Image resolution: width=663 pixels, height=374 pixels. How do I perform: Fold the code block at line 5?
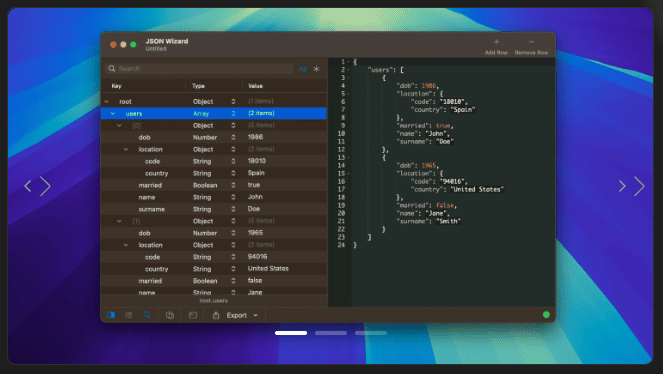coord(348,94)
